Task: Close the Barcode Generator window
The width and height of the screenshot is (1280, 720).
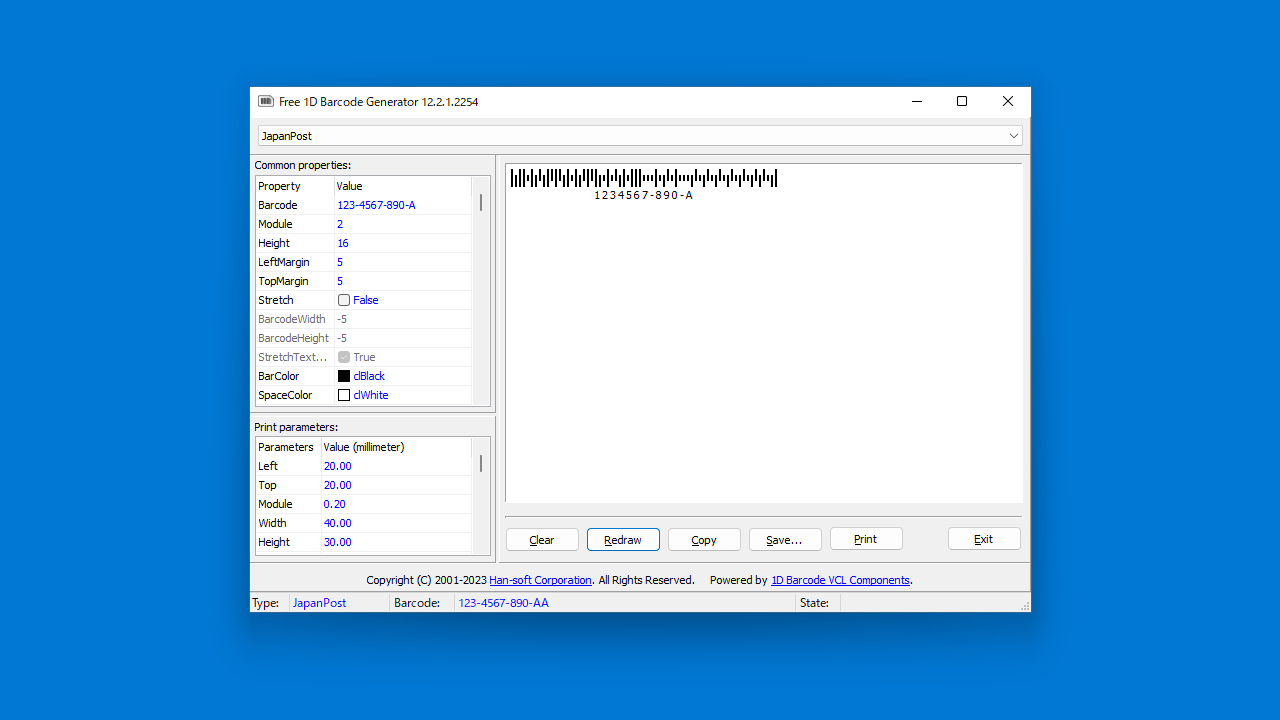Action: (1008, 101)
